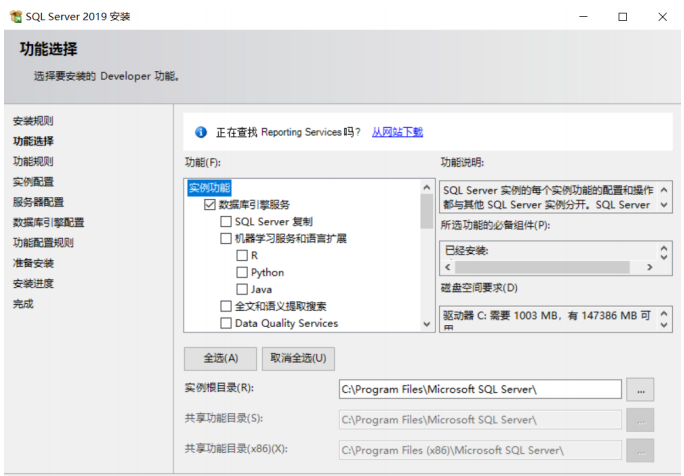Select the 数据库引擎配置 step in sidebar
Viewport: 684px width, 476px height.
[48, 223]
